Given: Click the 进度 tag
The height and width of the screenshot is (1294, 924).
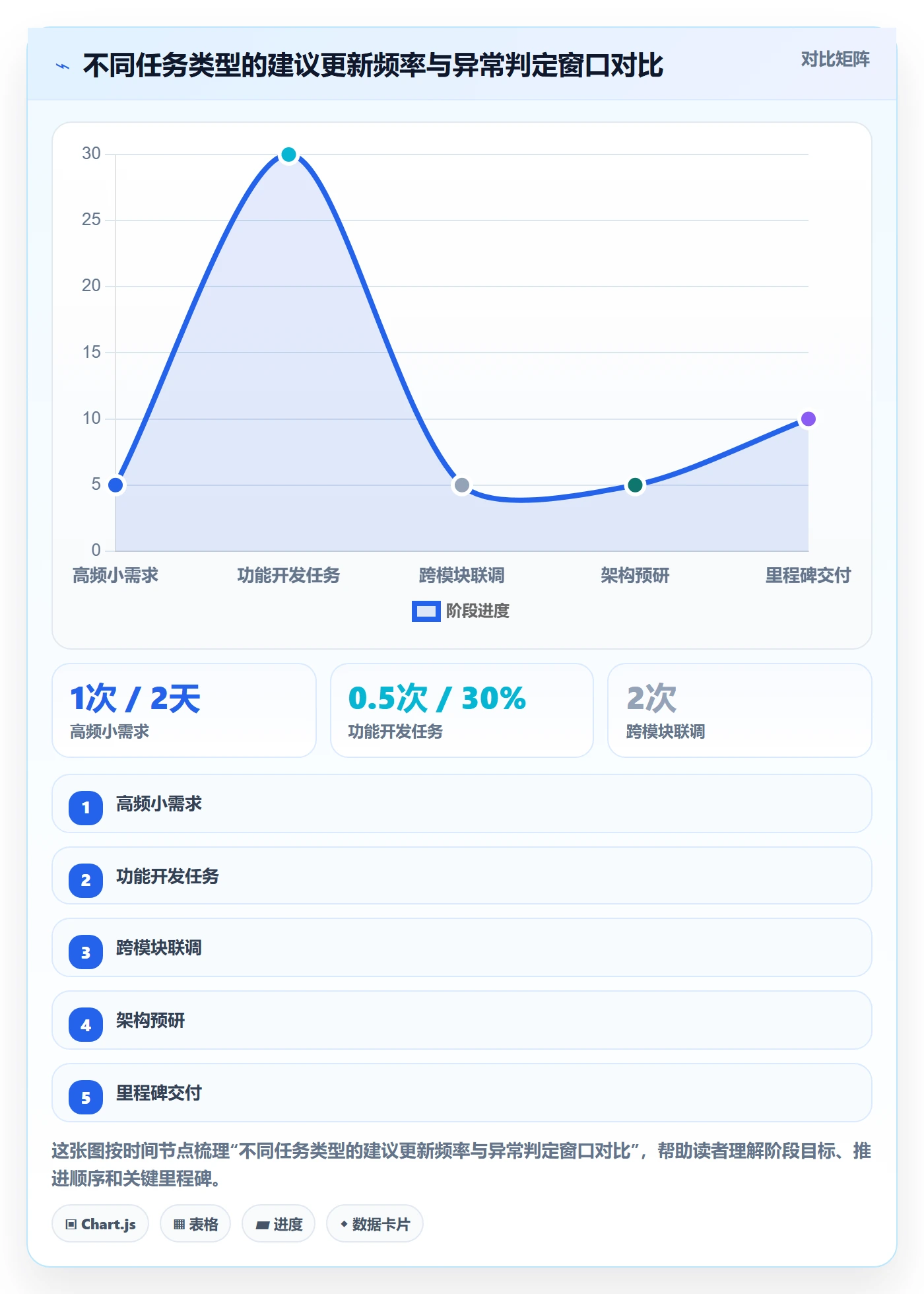Looking at the screenshot, I should (279, 1224).
